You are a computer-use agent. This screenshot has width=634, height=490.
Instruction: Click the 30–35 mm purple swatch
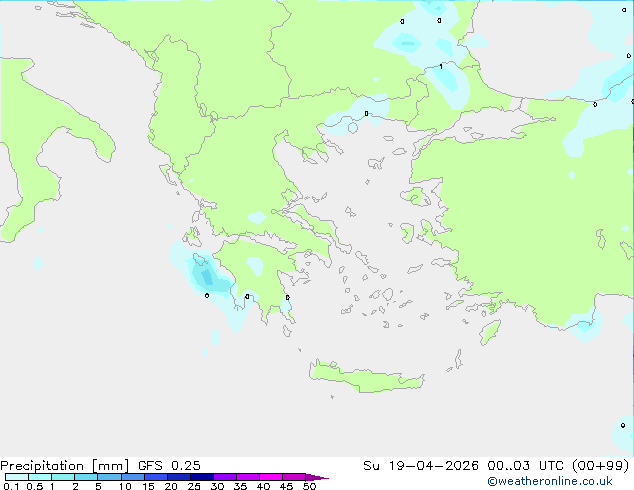tap(224, 477)
